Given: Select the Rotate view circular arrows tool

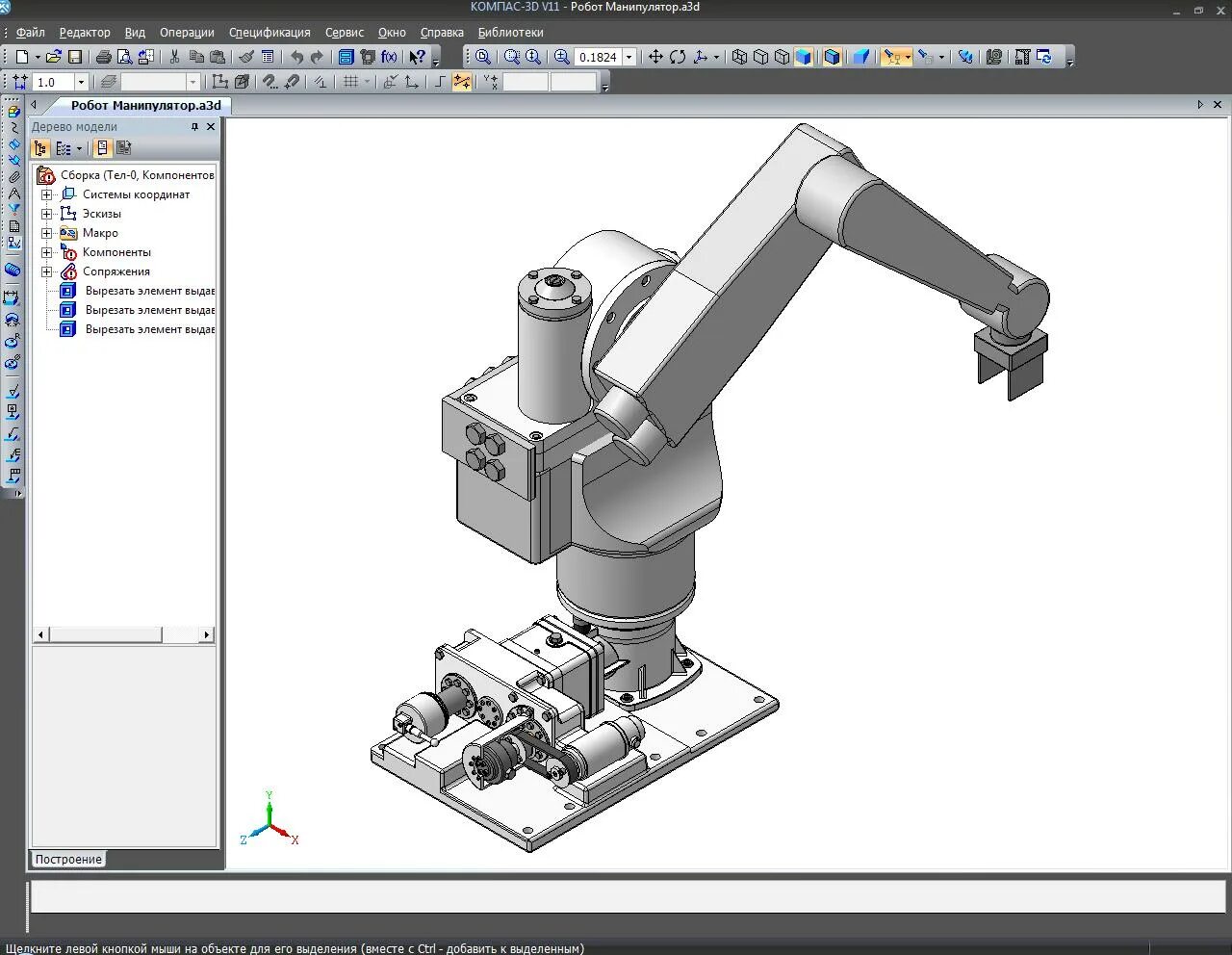Looking at the screenshot, I should click(x=678, y=57).
